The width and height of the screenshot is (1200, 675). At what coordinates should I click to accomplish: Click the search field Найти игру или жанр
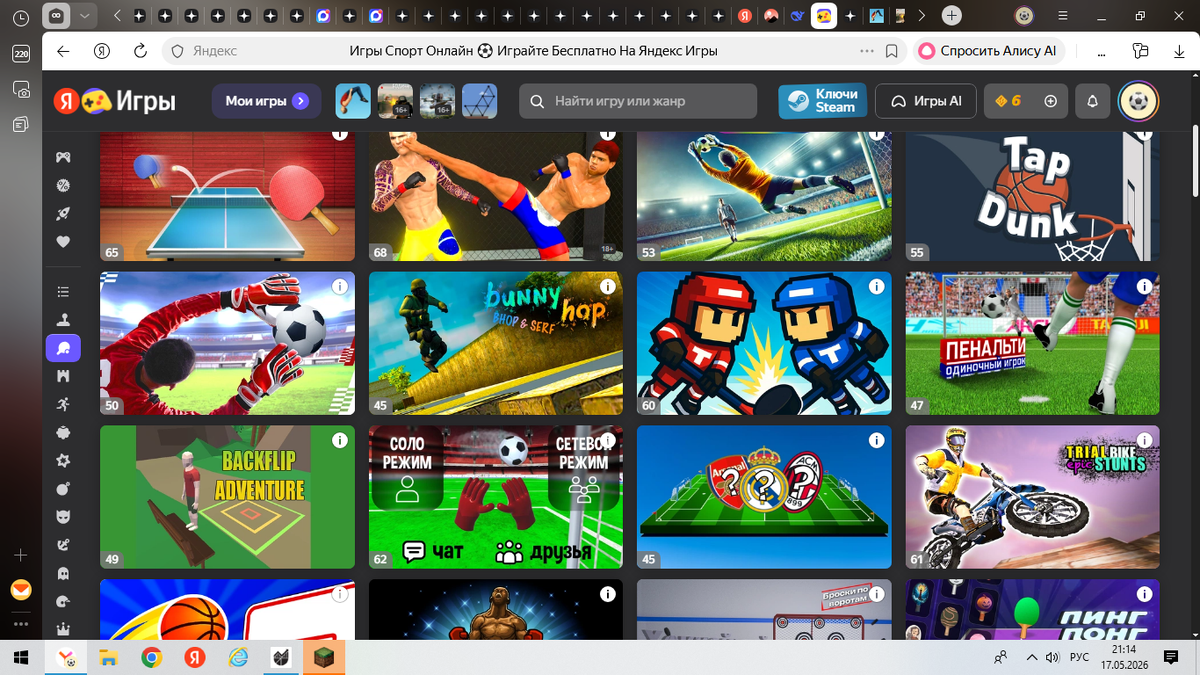pyautogui.click(x=638, y=101)
